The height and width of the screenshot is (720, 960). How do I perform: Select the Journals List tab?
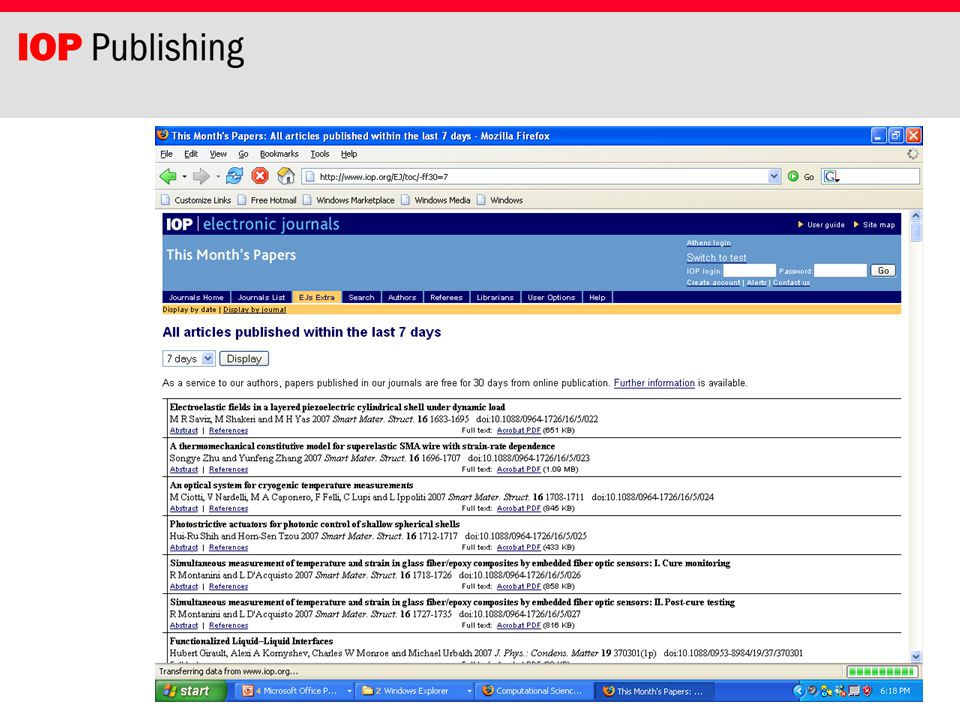(261, 298)
